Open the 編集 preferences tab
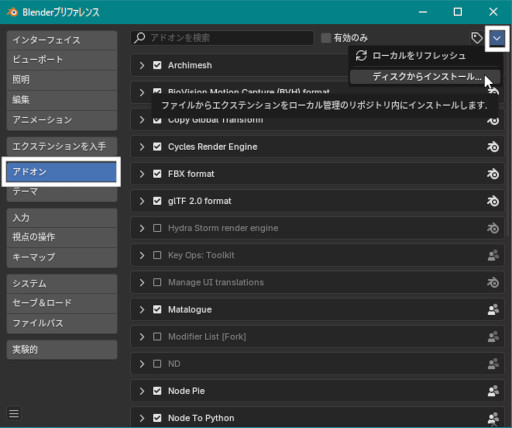This screenshot has height=428, width=512. coord(62,100)
